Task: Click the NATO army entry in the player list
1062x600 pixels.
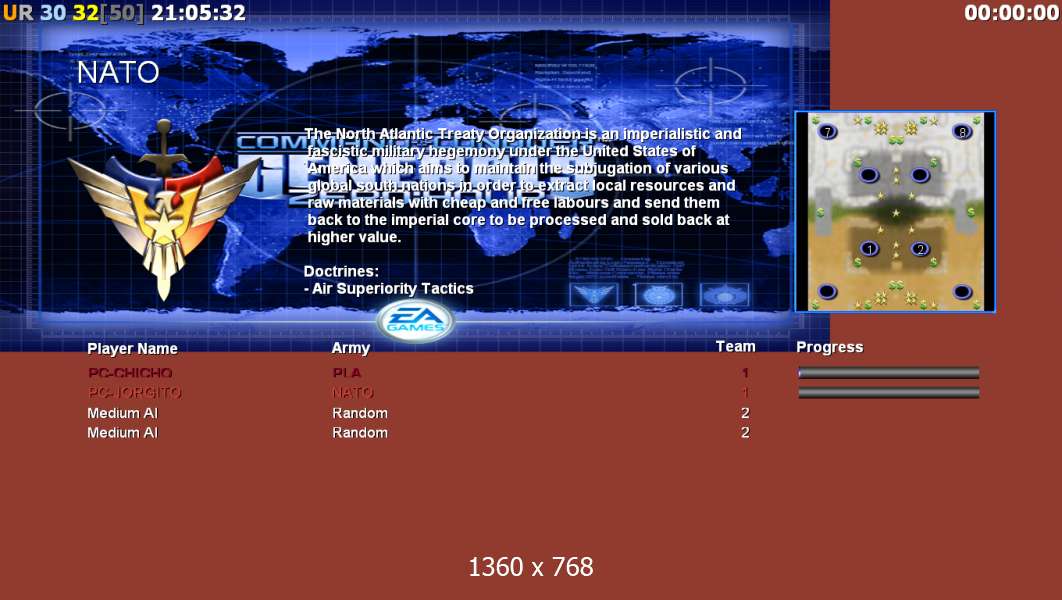Action: [x=353, y=392]
